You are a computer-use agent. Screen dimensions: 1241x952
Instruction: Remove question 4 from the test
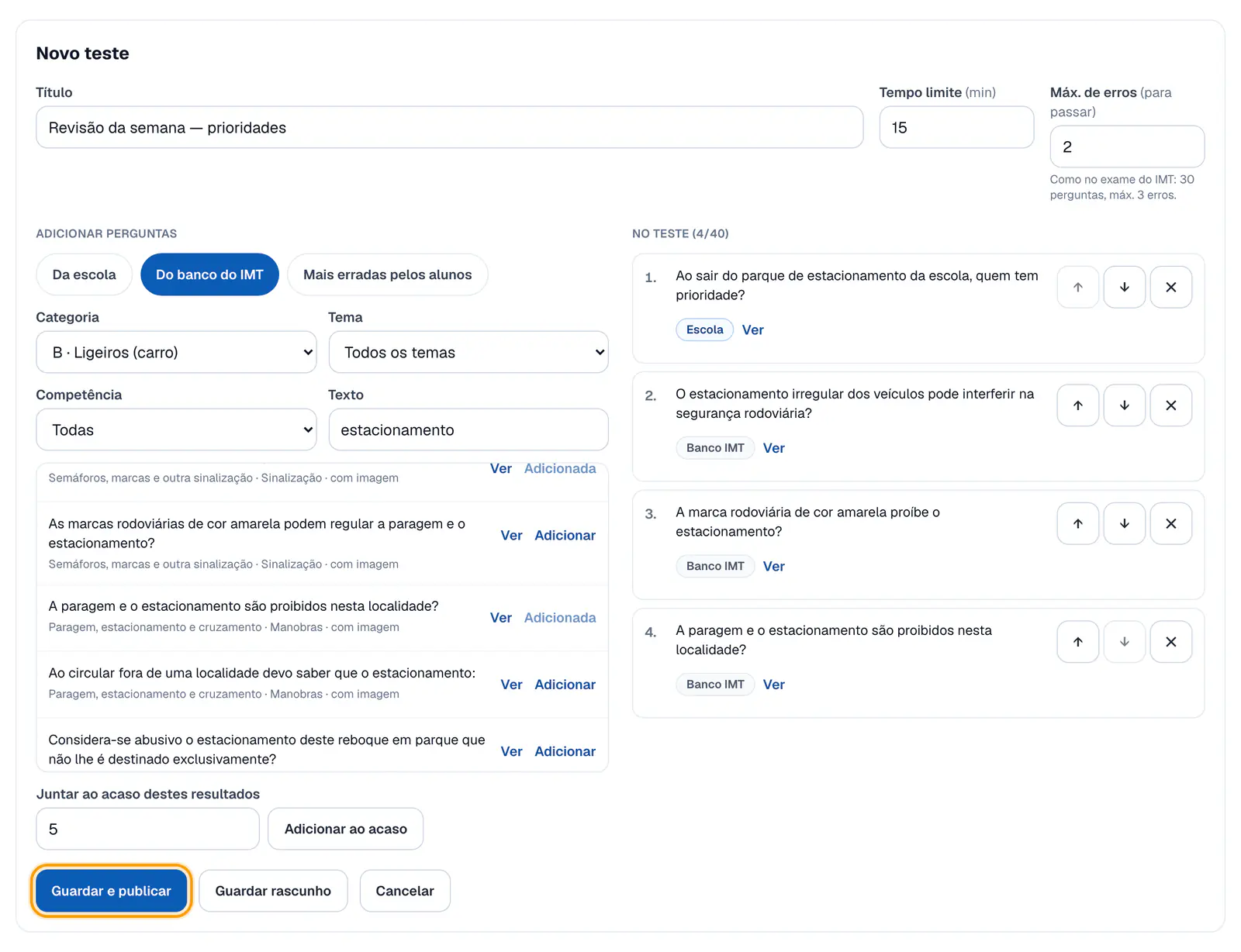point(1171,642)
